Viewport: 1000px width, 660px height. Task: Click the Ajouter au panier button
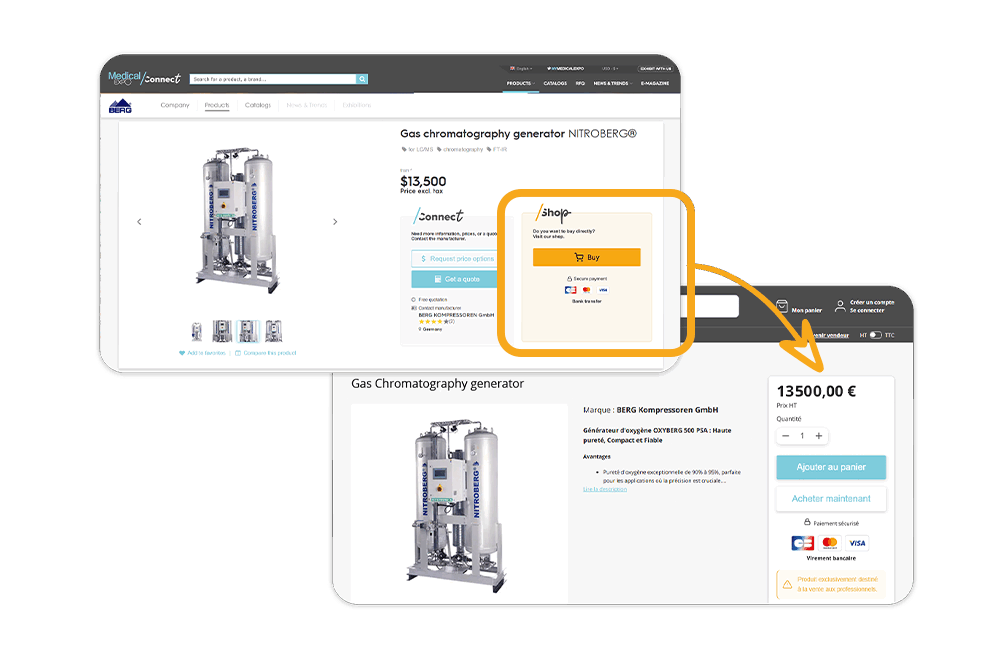[x=831, y=467]
